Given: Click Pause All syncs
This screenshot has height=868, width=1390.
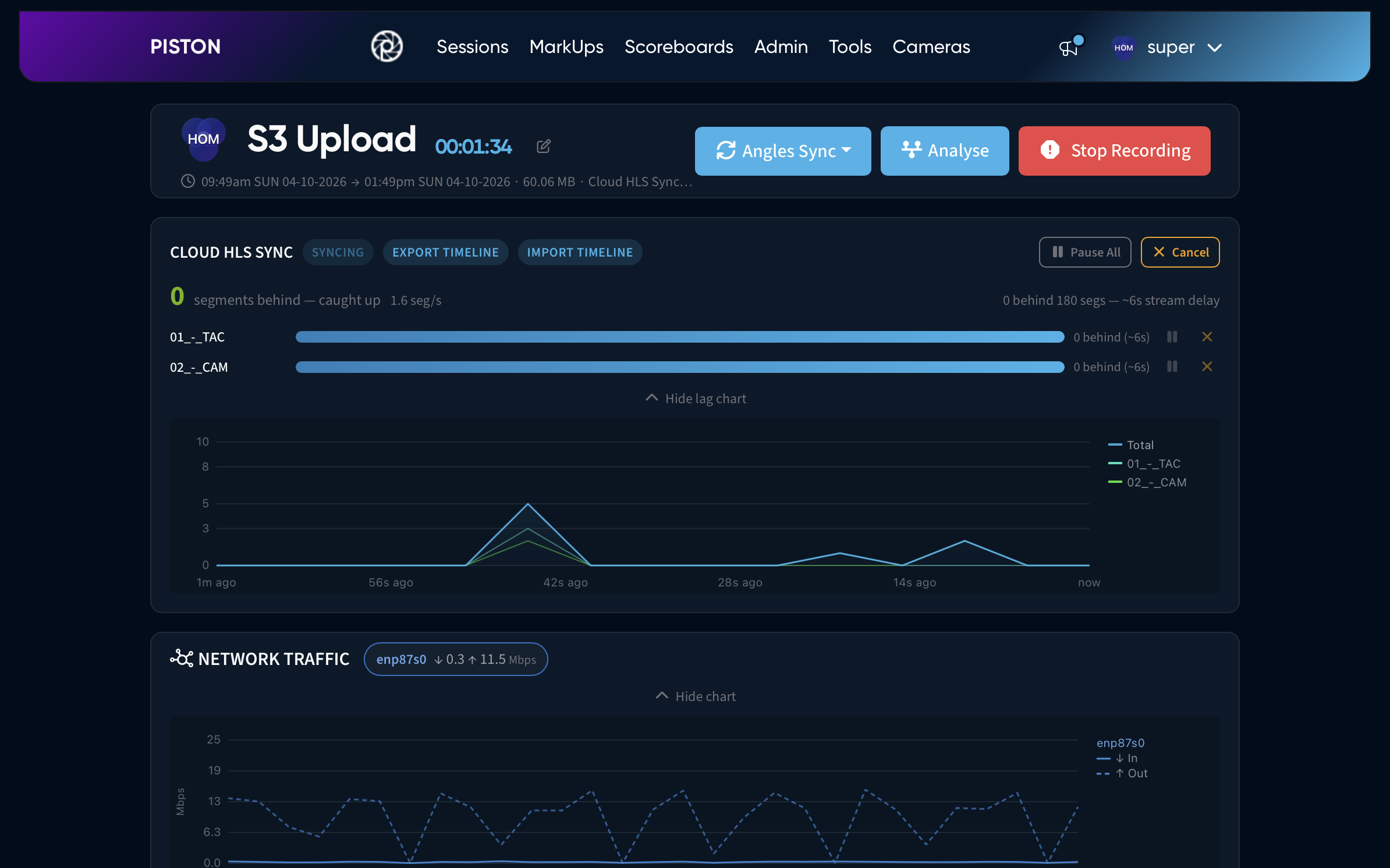Looking at the screenshot, I should (x=1085, y=252).
